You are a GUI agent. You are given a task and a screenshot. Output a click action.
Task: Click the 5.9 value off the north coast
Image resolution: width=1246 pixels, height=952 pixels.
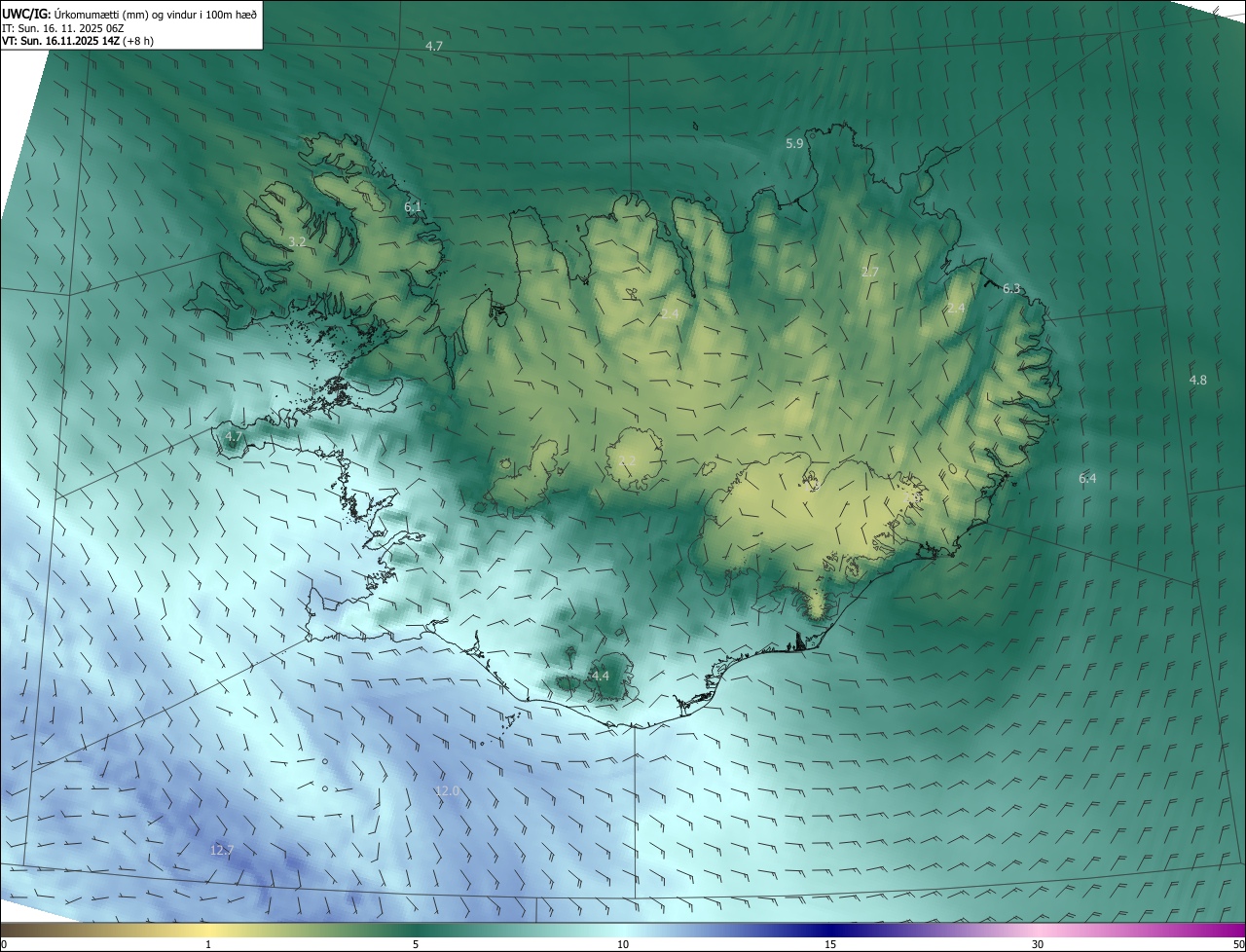[794, 144]
